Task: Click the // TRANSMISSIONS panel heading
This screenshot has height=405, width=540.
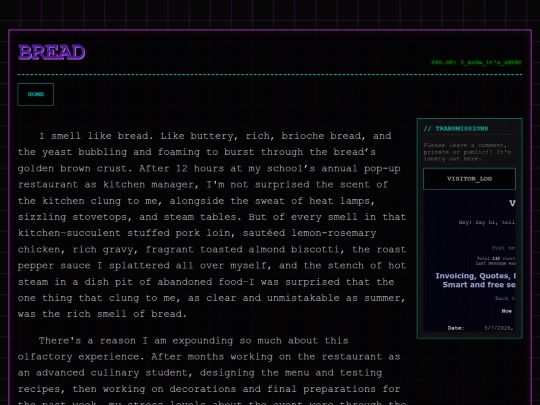Action: coord(456,128)
